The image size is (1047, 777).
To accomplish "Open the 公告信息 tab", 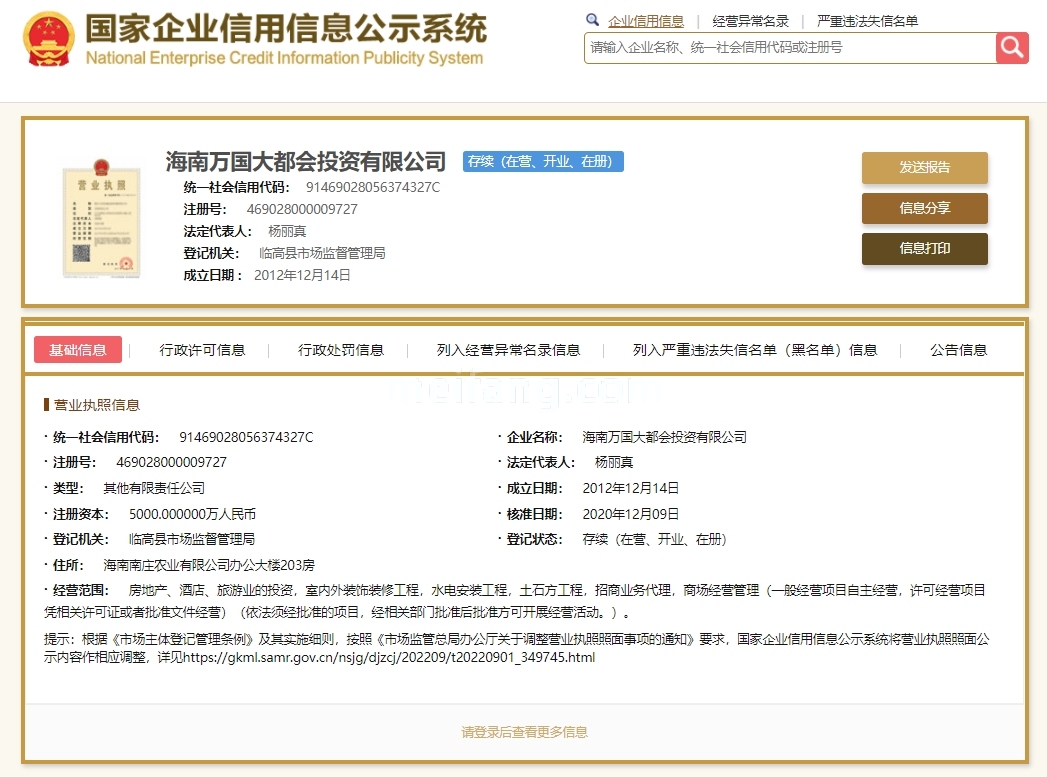I will pyautogui.click(x=958, y=350).
